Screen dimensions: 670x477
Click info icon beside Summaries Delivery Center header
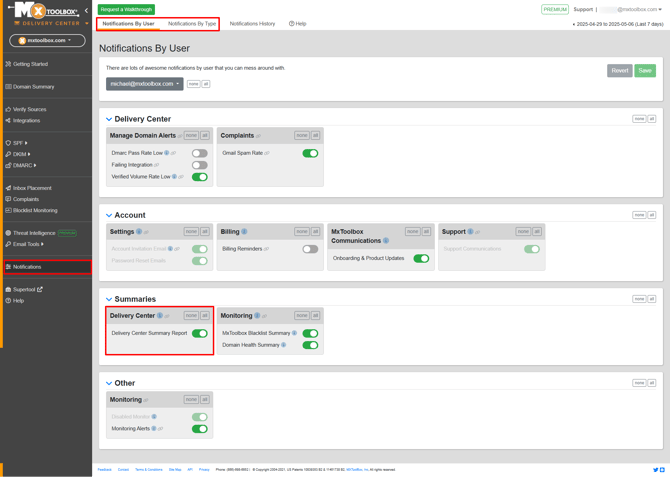click(x=159, y=316)
